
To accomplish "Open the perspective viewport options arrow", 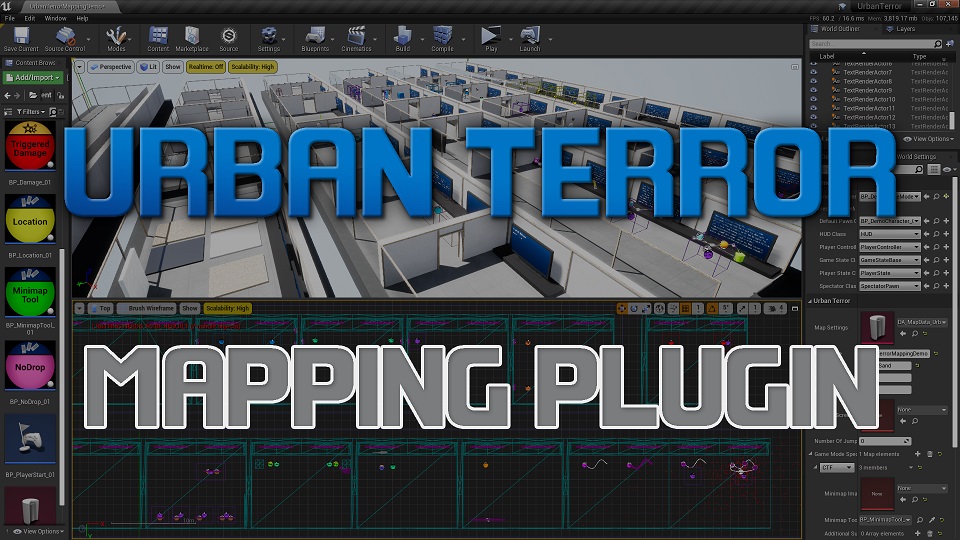I will coord(79,67).
